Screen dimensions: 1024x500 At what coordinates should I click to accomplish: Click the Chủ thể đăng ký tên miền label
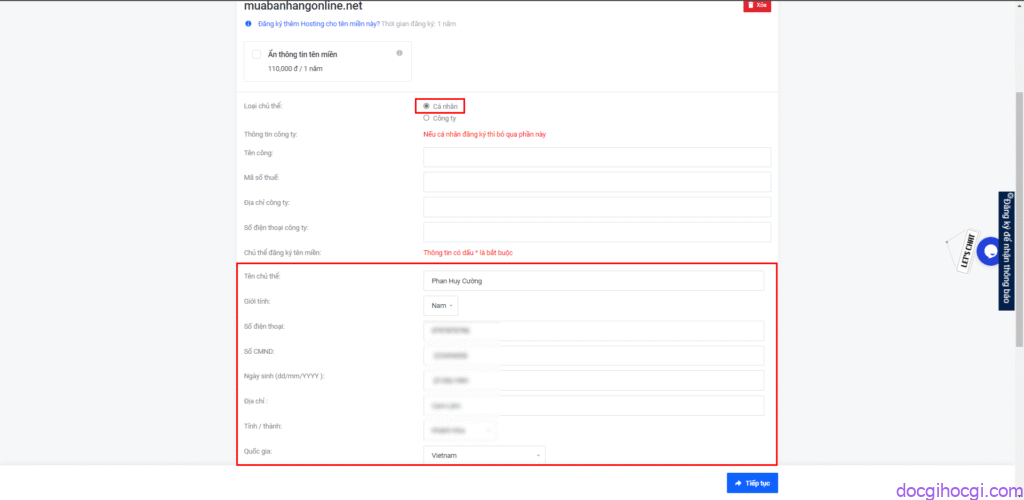pyautogui.click(x=282, y=253)
